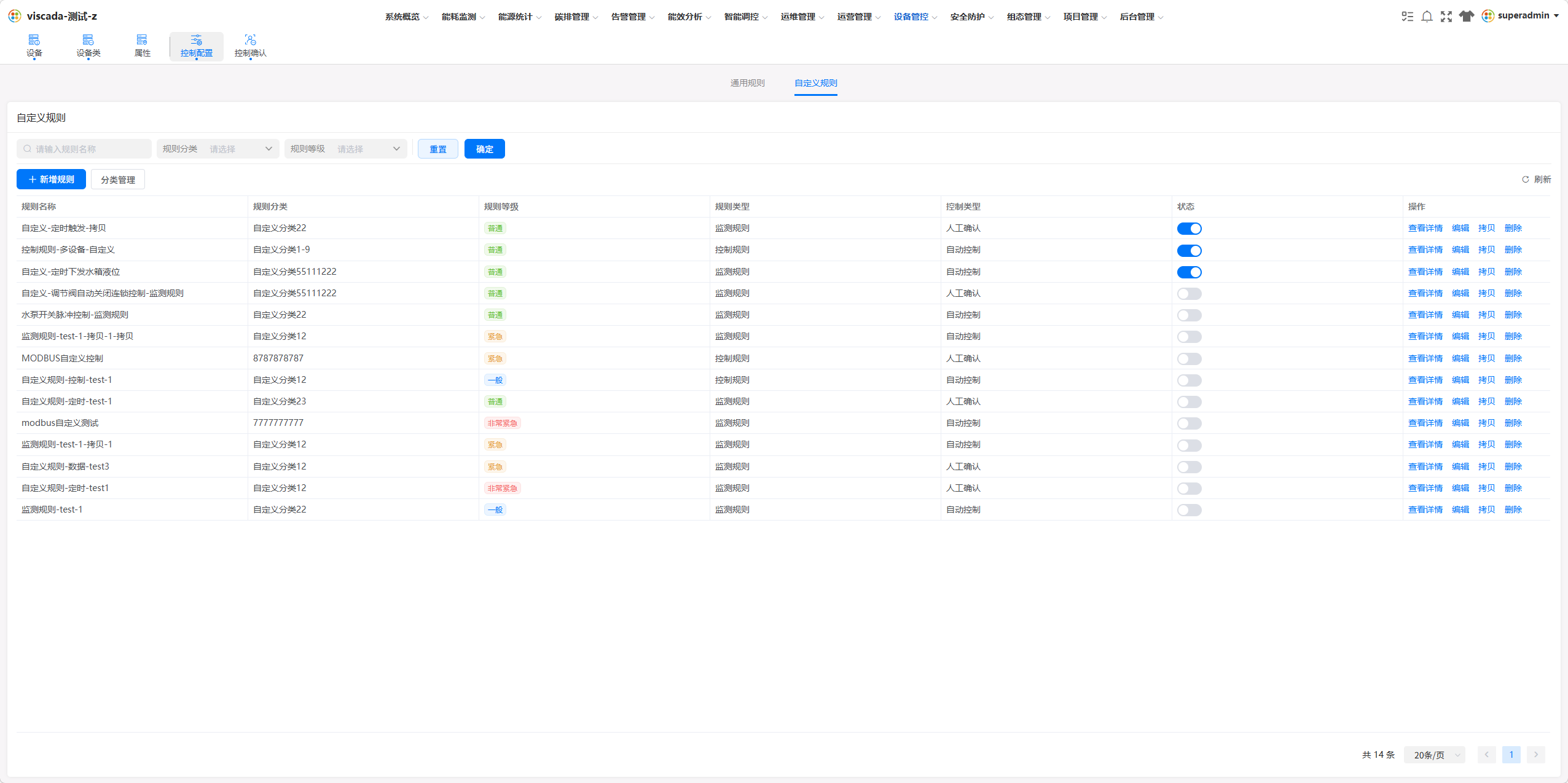
Task: Toggle fullscreen mode icon
Action: coord(1446,17)
